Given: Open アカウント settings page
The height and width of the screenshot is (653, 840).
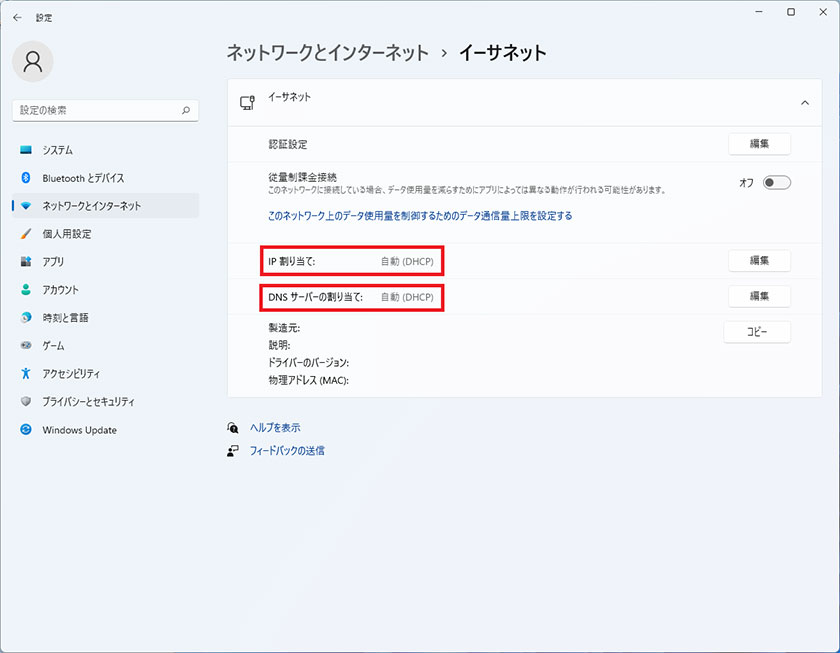Looking at the screenshot, I should [60, 290].
